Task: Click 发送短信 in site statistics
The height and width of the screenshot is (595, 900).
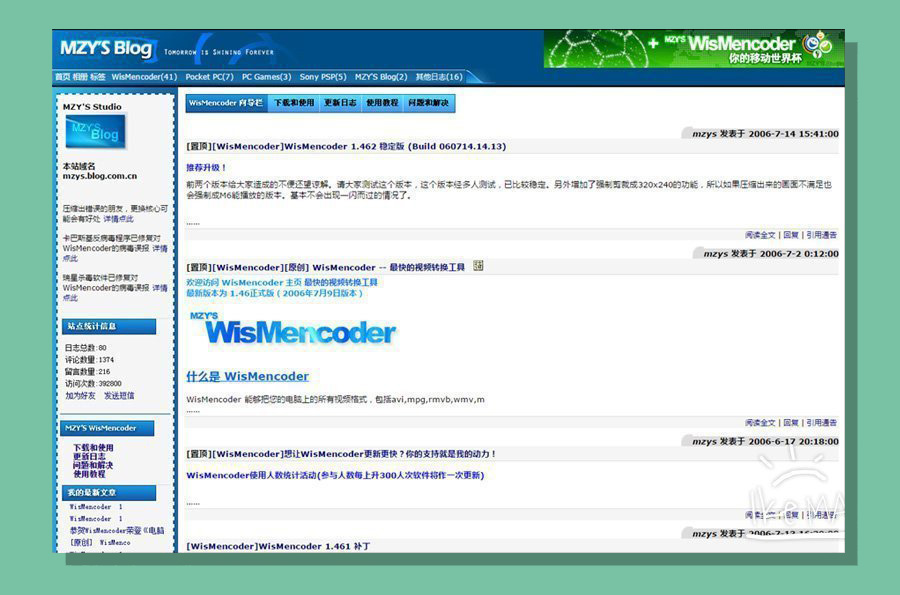Action: pos(119,396)
